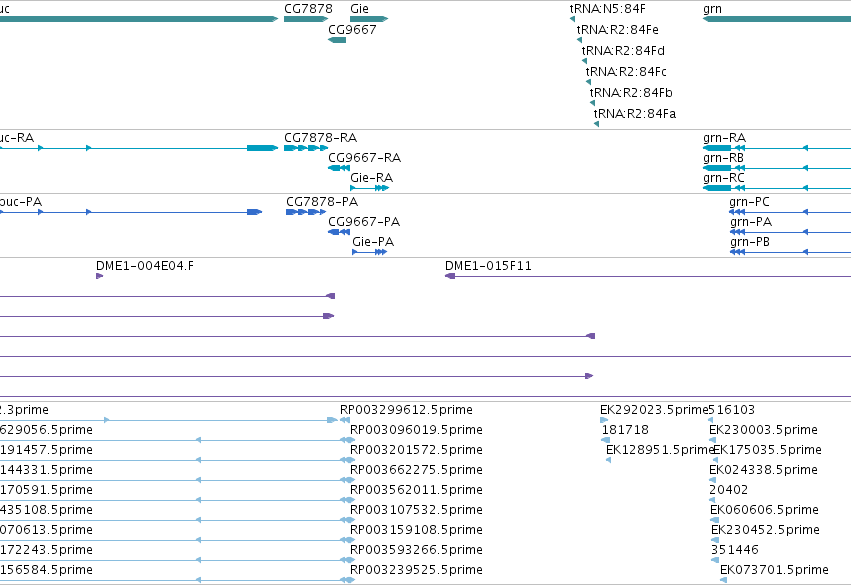Screen dimensions: 851x585
Task: Select EST RP003562011.5prime label
Action: [416, 490]
